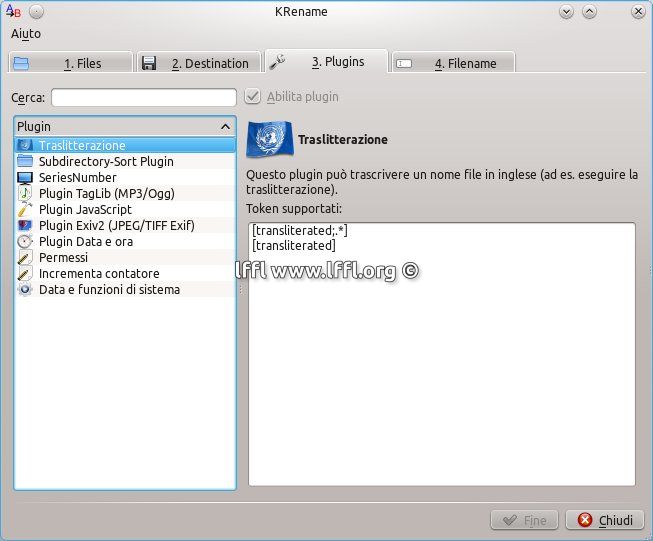Click the wrench icon on Plugins tab
This screenshot has height=541, width=653.
coord(277,62)
